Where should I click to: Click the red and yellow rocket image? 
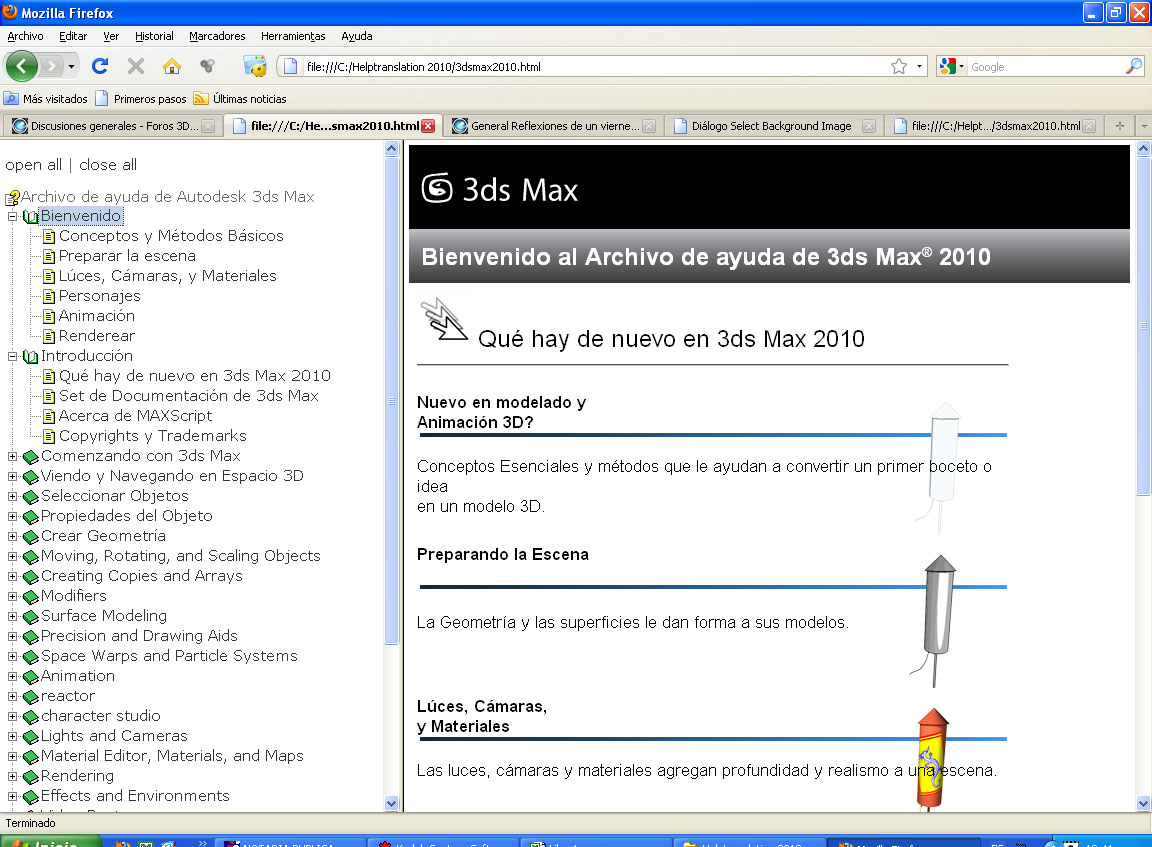[x=932, y=759]
